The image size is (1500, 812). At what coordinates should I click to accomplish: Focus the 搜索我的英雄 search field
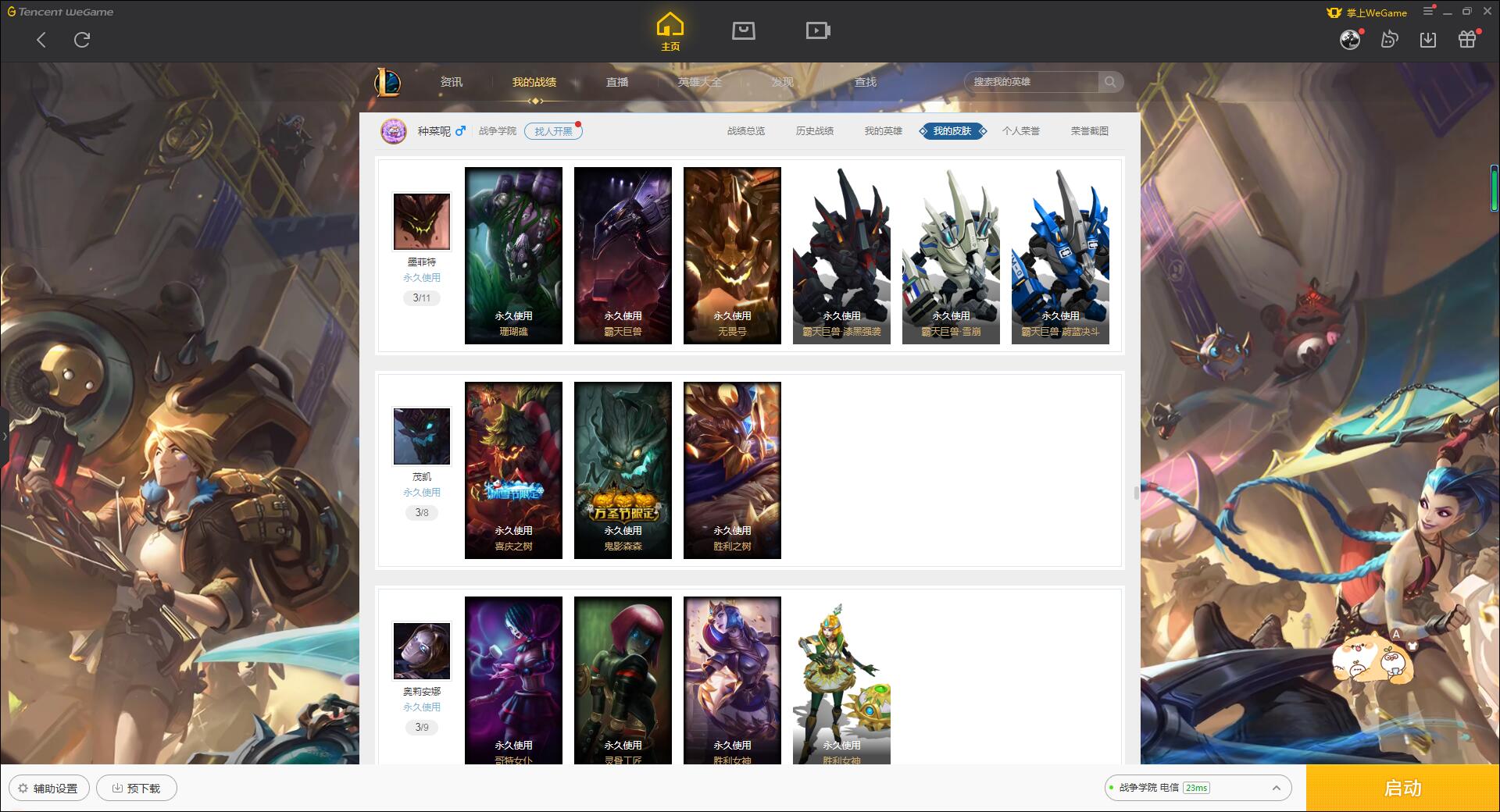click(1032, 82)
